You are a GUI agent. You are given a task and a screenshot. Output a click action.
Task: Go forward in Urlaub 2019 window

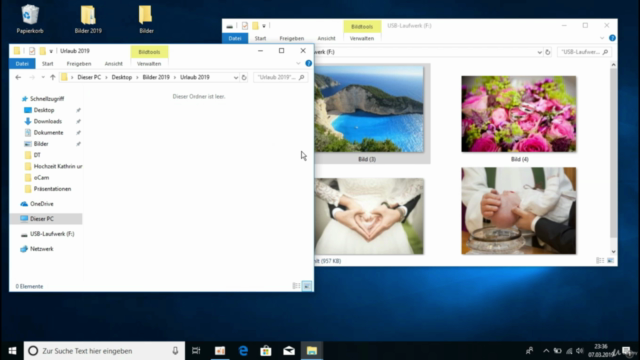click(x=31, y=77)
